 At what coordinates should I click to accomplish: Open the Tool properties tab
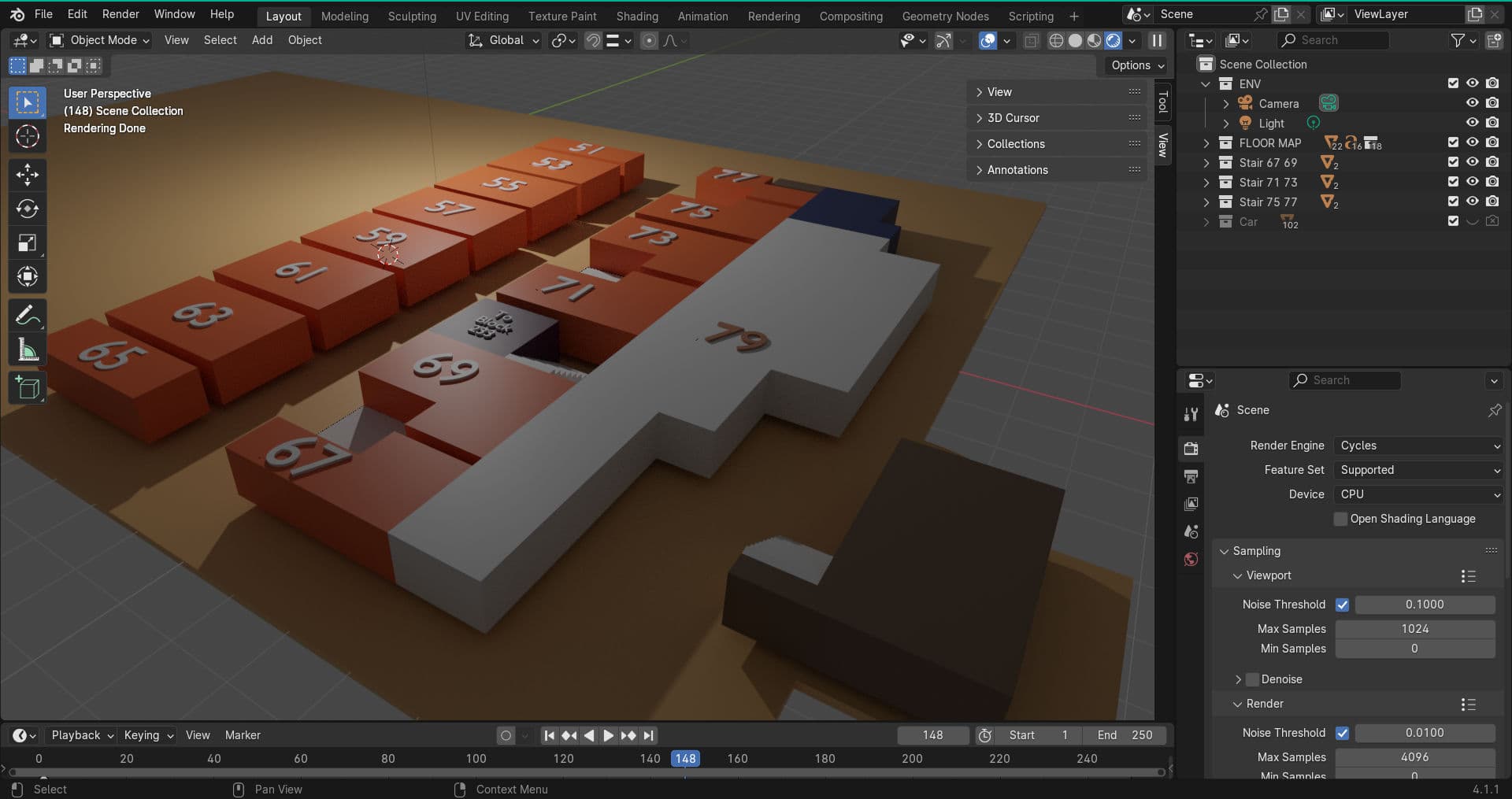point(1191,414)
